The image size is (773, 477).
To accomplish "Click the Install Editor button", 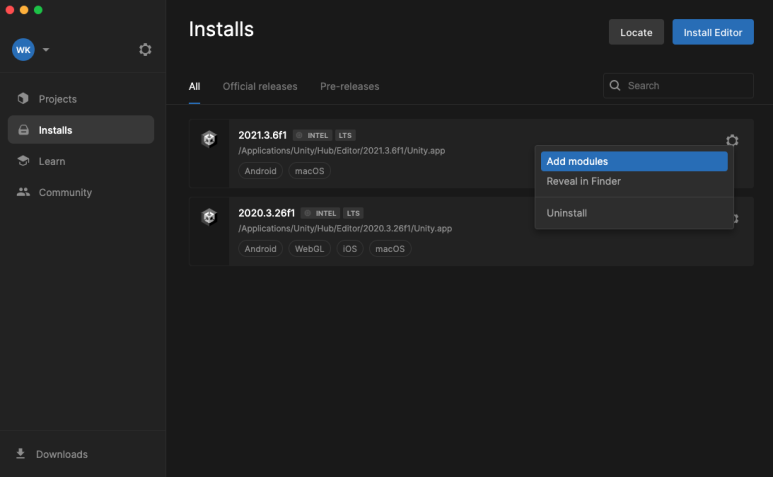I will coord(713,32).
